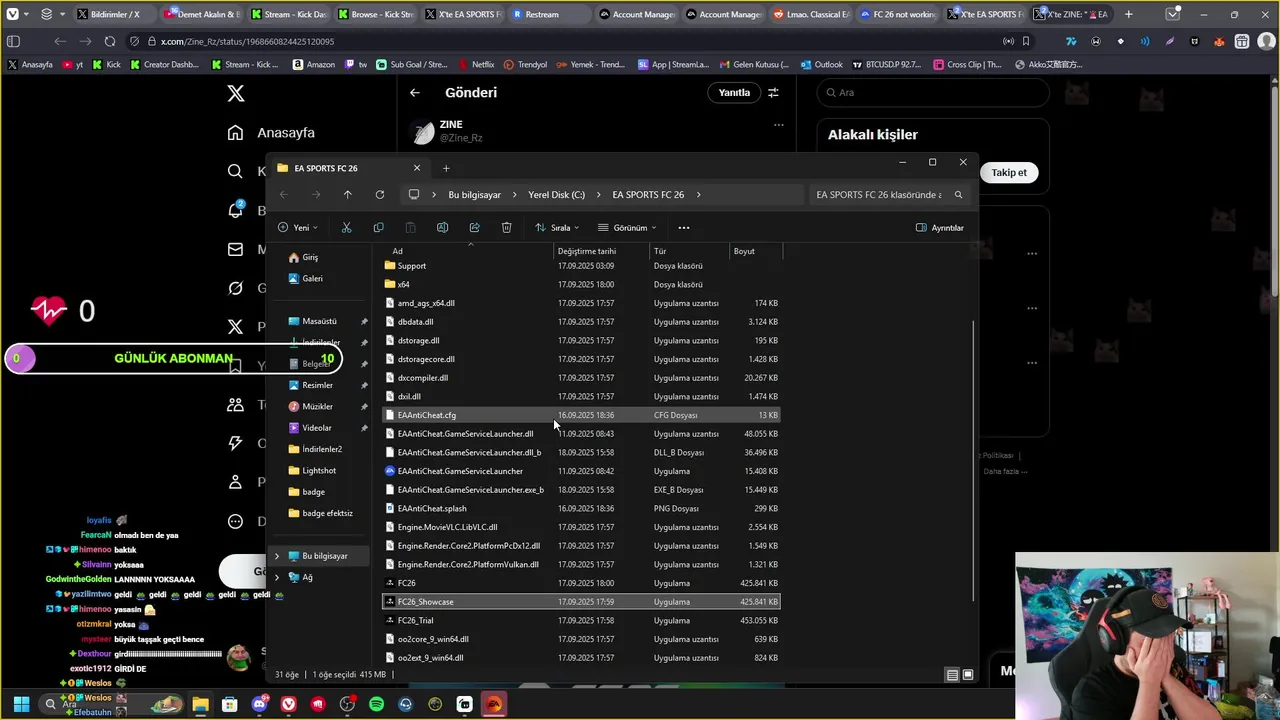Open the Sırala sort dropdown
Image resolution: width=1280 pixels, height=720 pixels.
point(556,227)
